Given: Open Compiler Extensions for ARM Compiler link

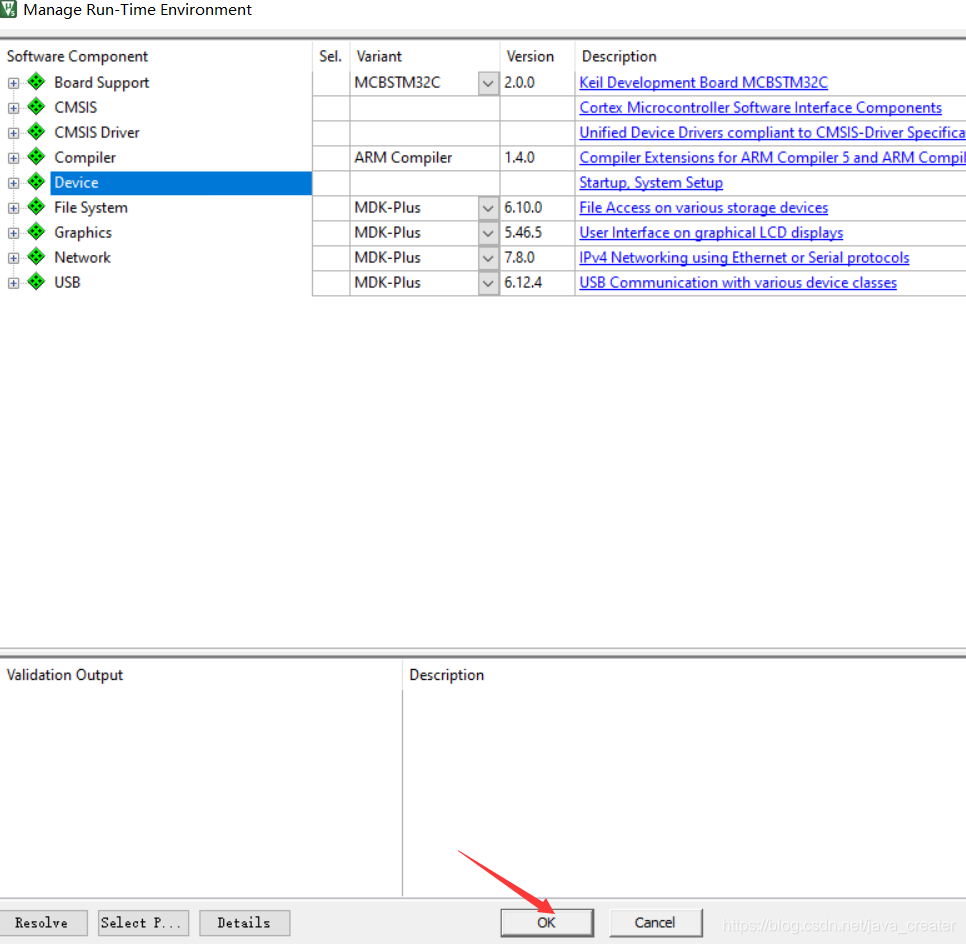Looking at the screenshot, I should click(772, 158).
